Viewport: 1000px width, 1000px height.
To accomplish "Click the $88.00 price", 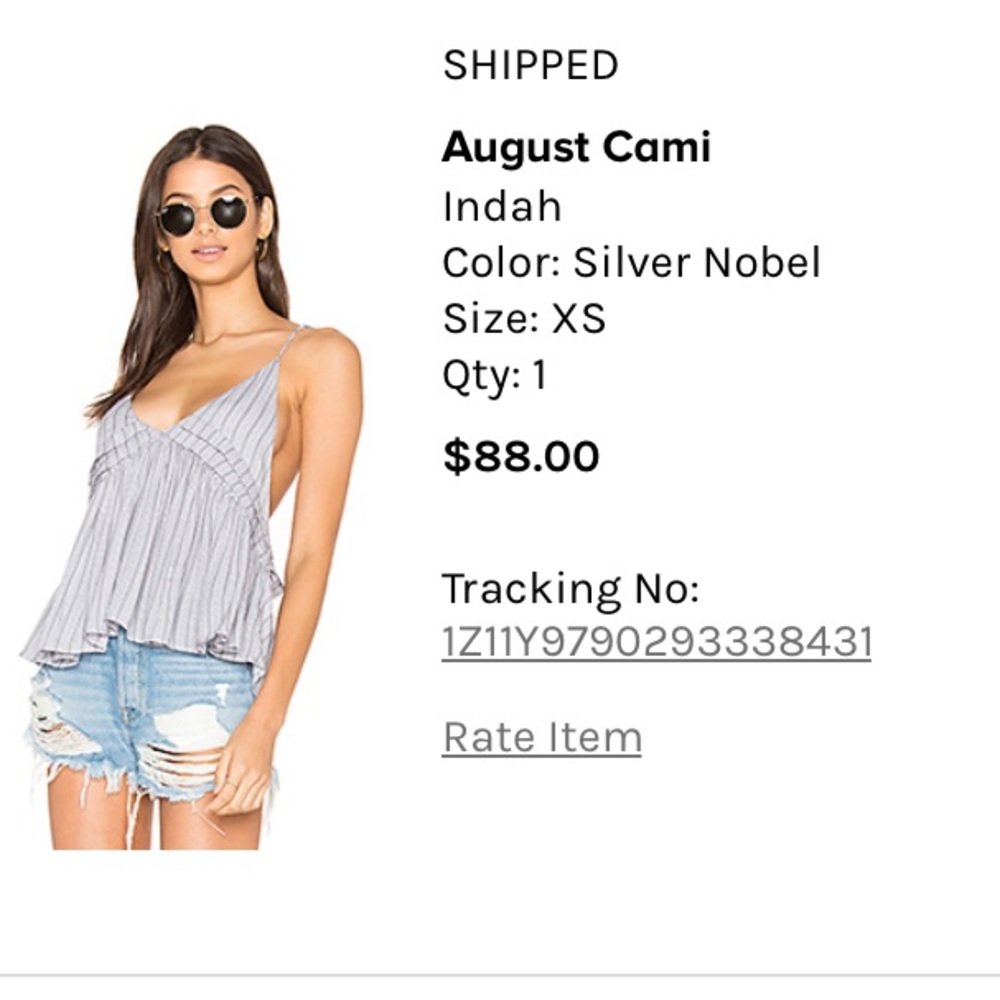I will pyautogui.click(x=521, y=454).
